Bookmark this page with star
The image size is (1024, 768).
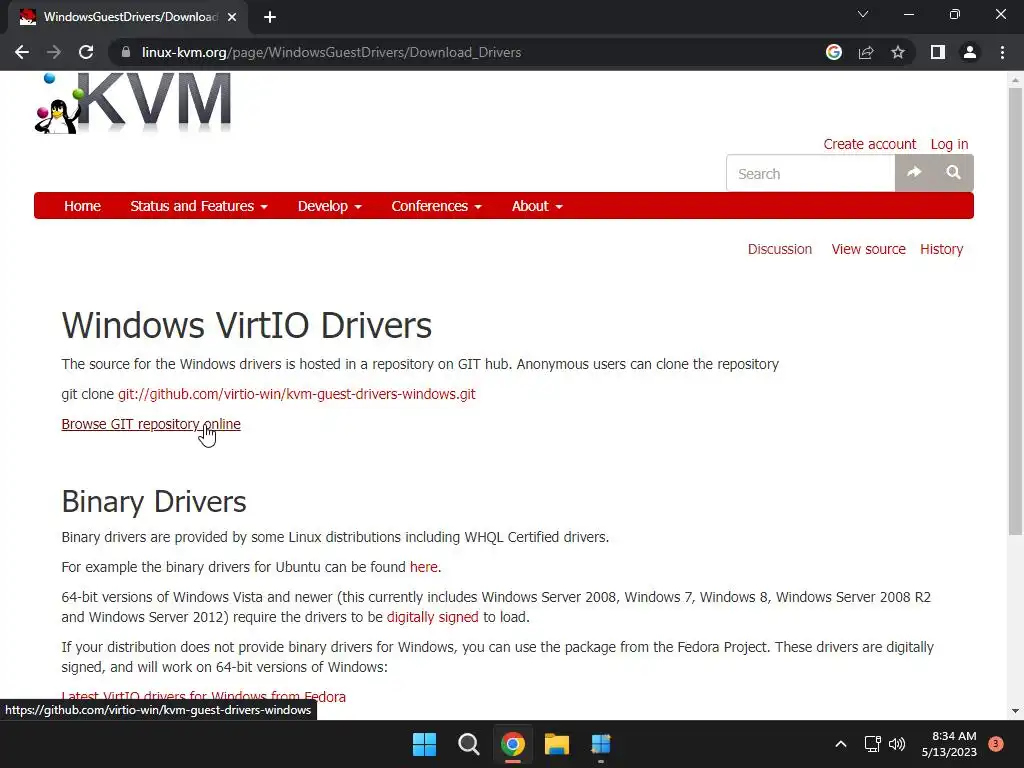click(x=898, y=52)
